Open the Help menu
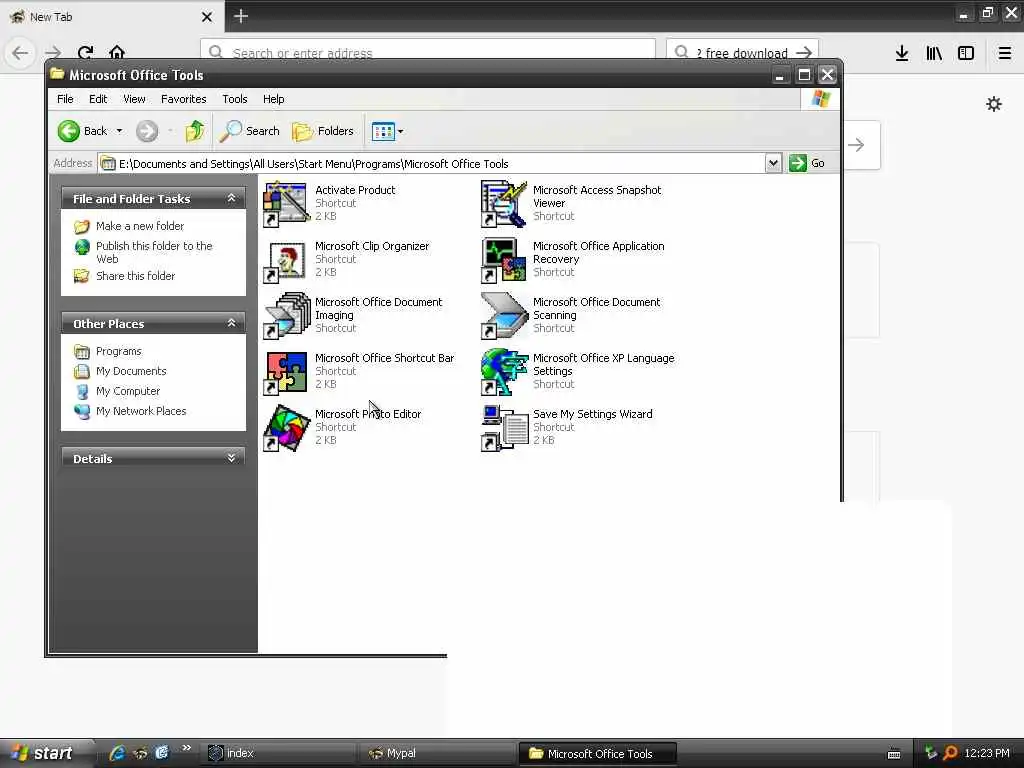 (274, 99)
